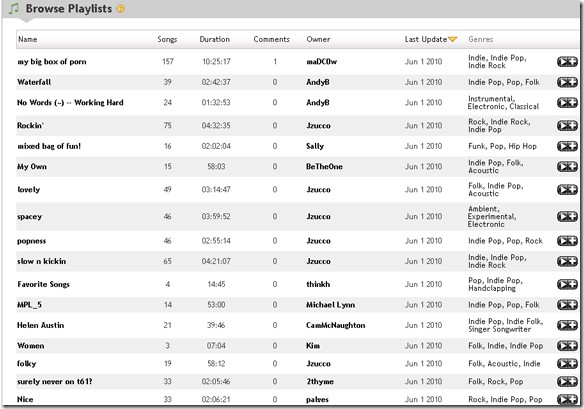Click play/add icon for Waterfall playlist

click(567, 82)
